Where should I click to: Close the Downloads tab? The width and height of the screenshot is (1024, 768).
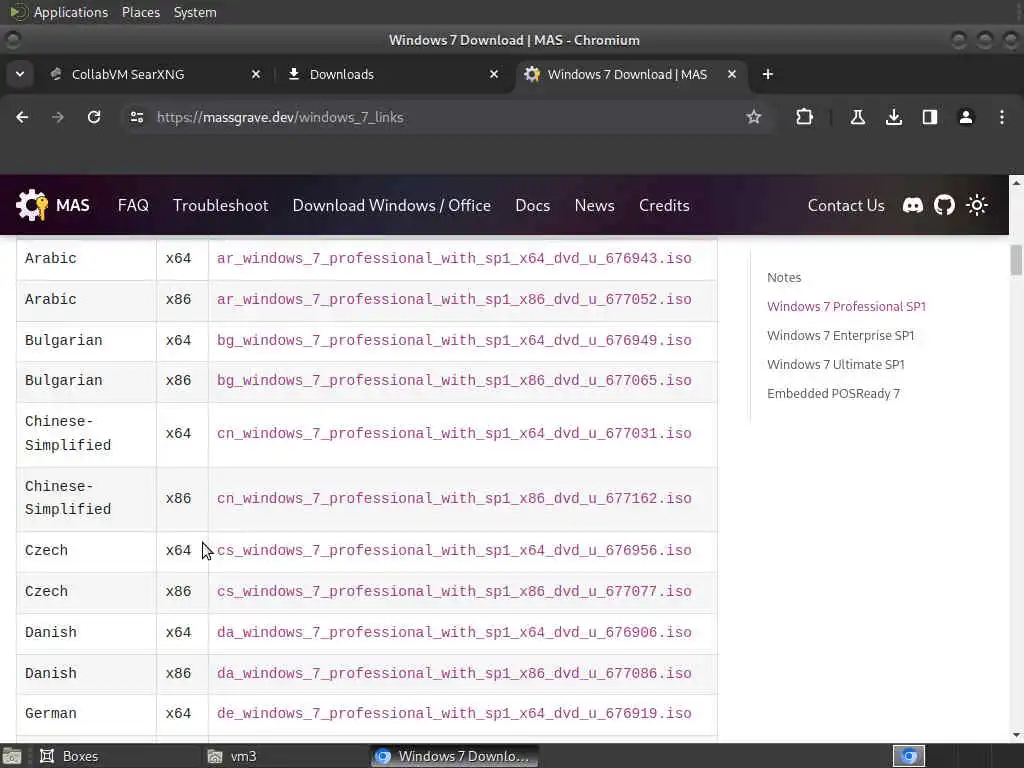[494, 74]
